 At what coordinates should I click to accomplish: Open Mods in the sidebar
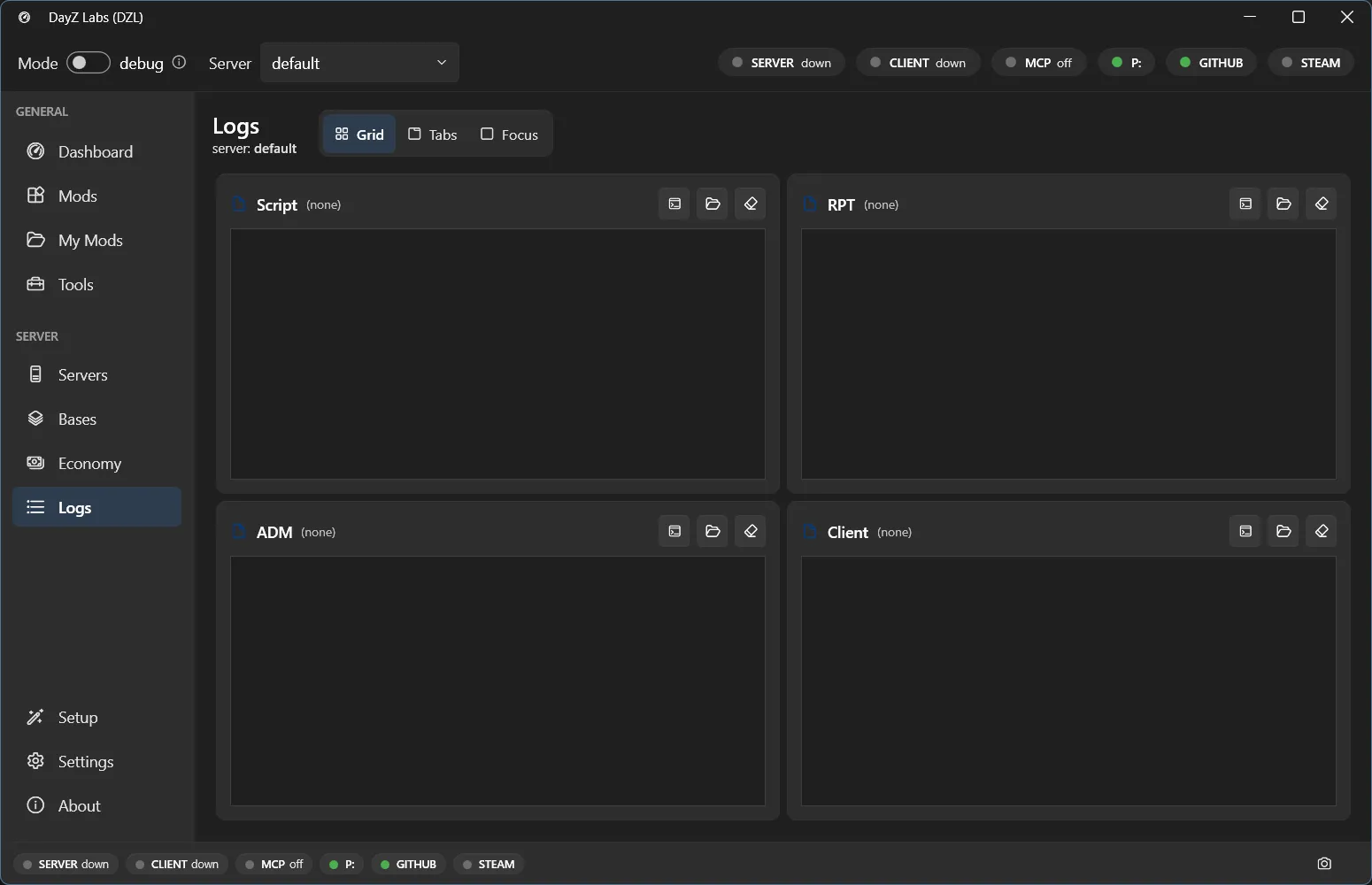pos(96,196)
